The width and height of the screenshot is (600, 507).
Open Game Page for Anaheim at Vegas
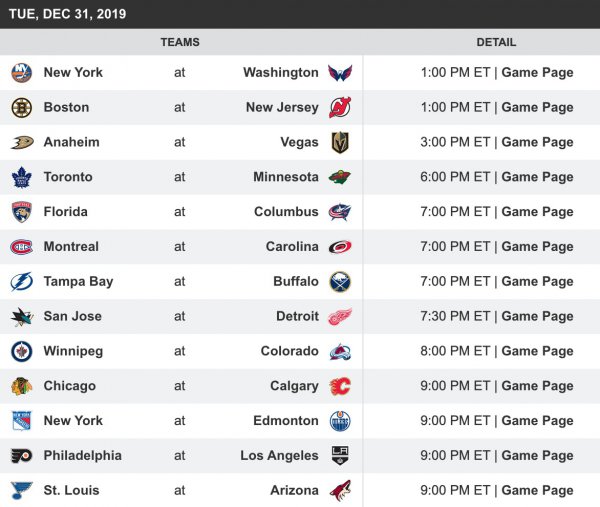(537, 143)
